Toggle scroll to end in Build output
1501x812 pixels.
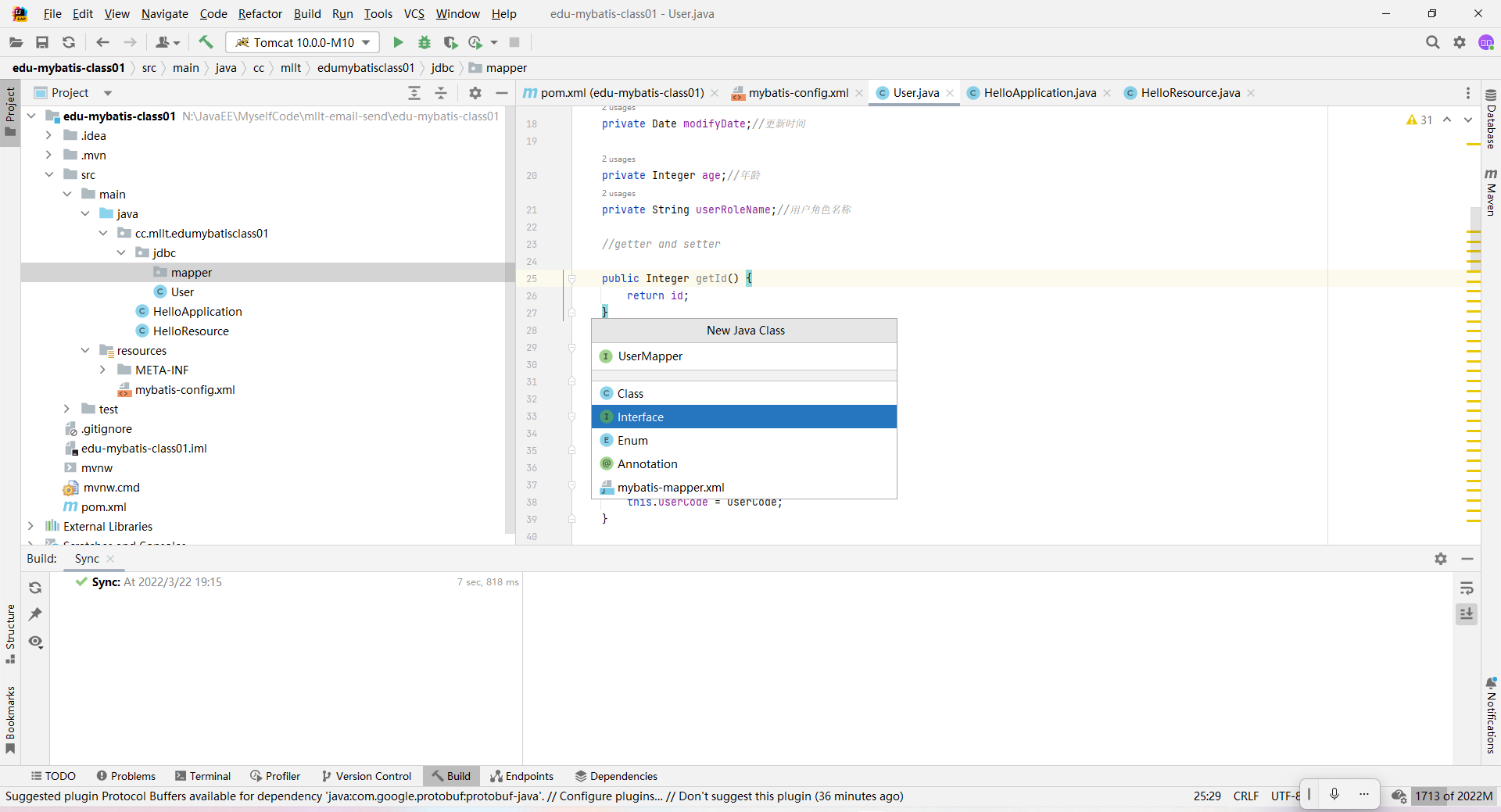point(1467,614)
